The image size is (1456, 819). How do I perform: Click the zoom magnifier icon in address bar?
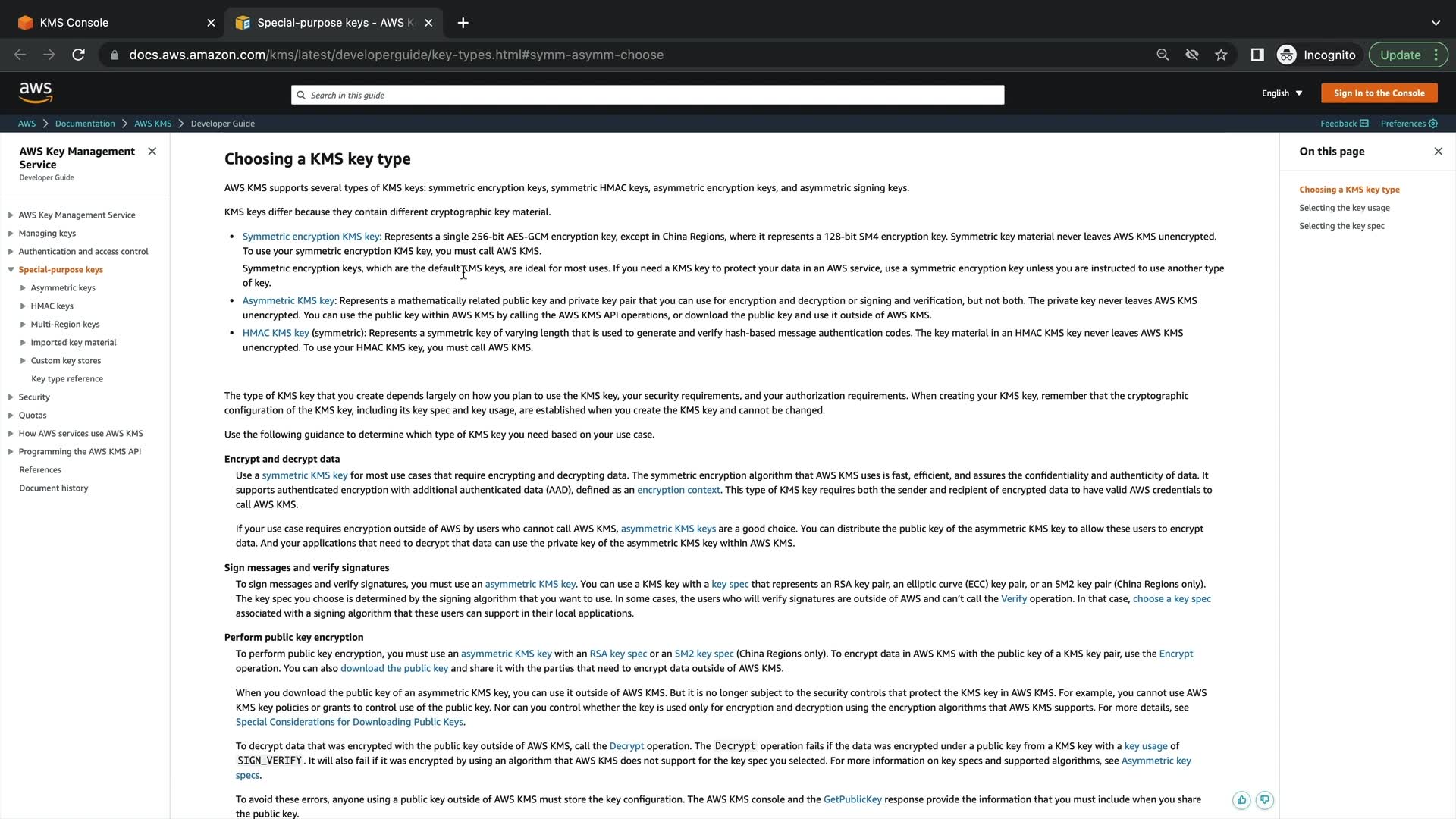point(1163,55)
